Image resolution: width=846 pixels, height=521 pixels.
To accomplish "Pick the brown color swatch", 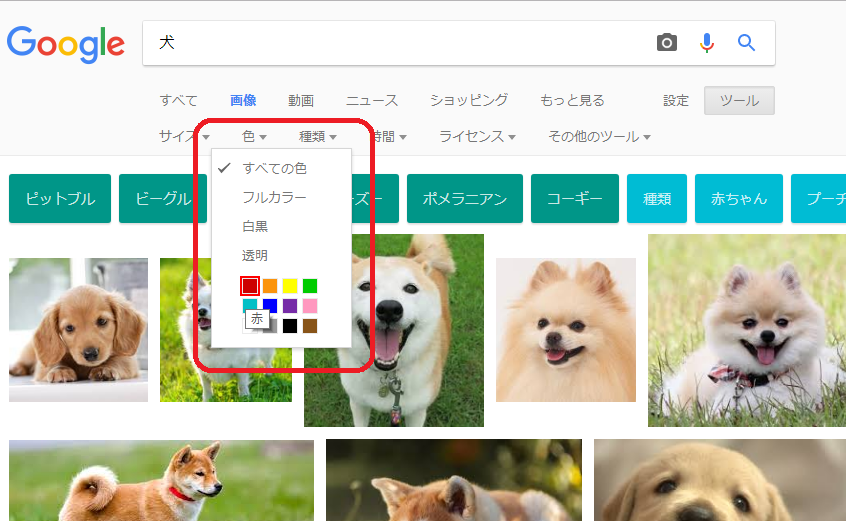I will pyautogui.click(x=310, y=326).
